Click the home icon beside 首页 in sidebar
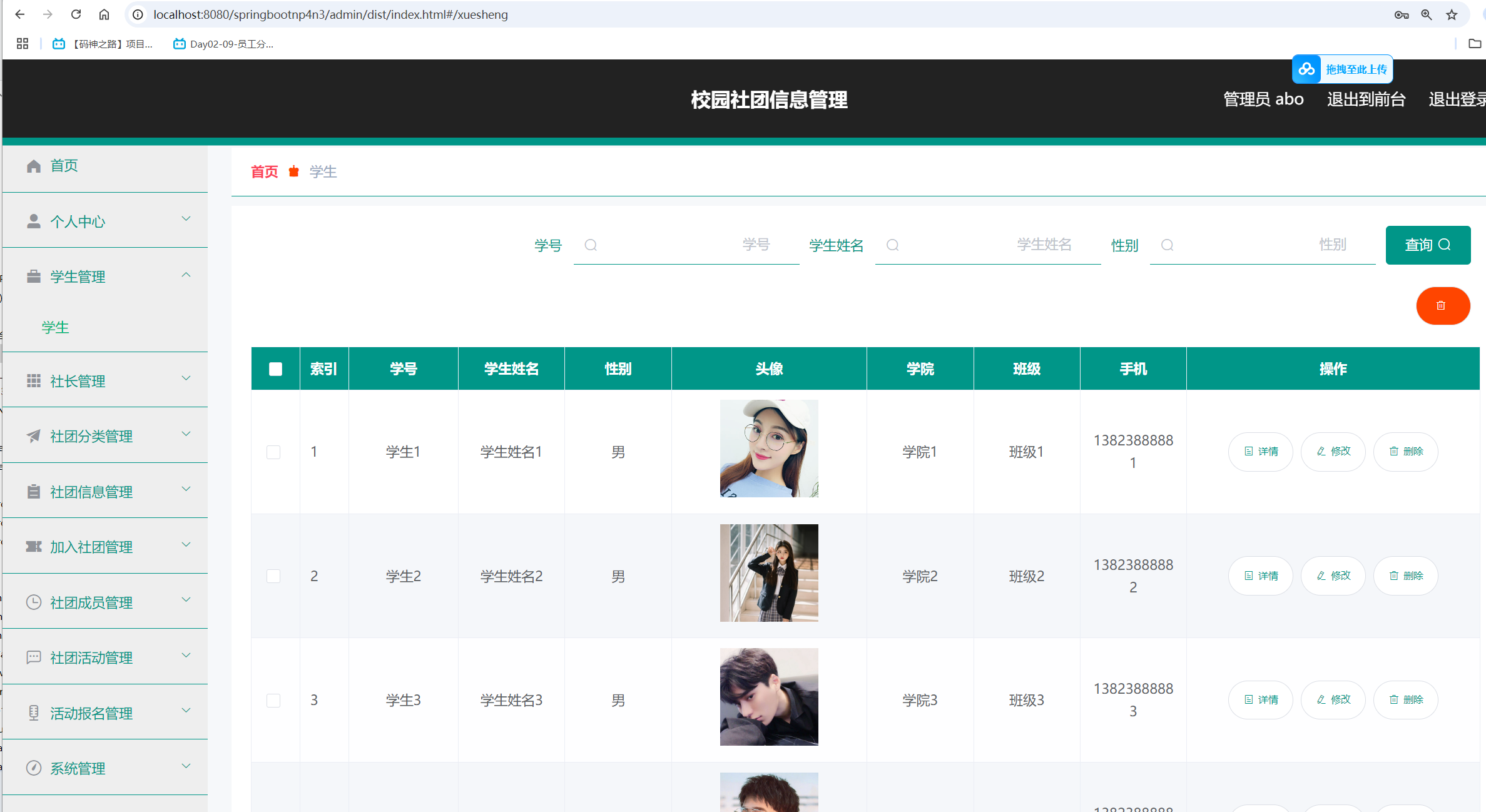The width and height of the screenshot is (1486, 812). pos(34,166)
